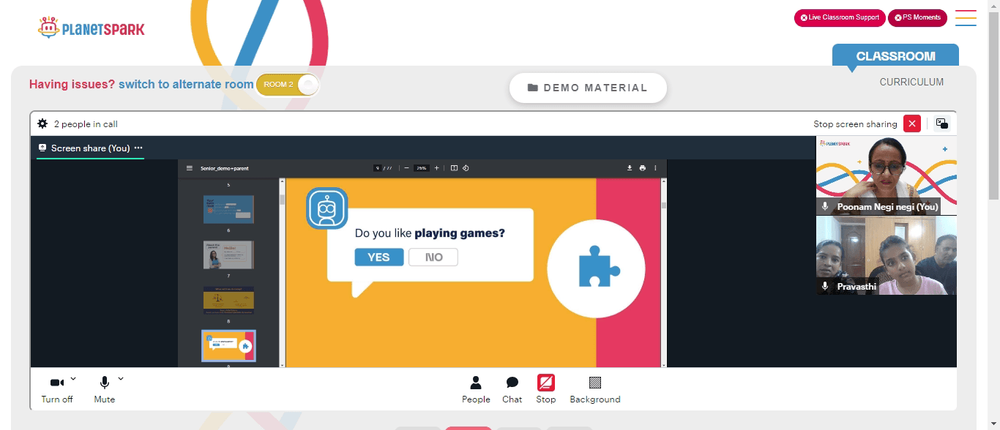Image resolution: width=1000 pixels, height=430 pixels.
Task: Click 'Senior_demo+parent' file title
Action: click(x=224, y=168)
